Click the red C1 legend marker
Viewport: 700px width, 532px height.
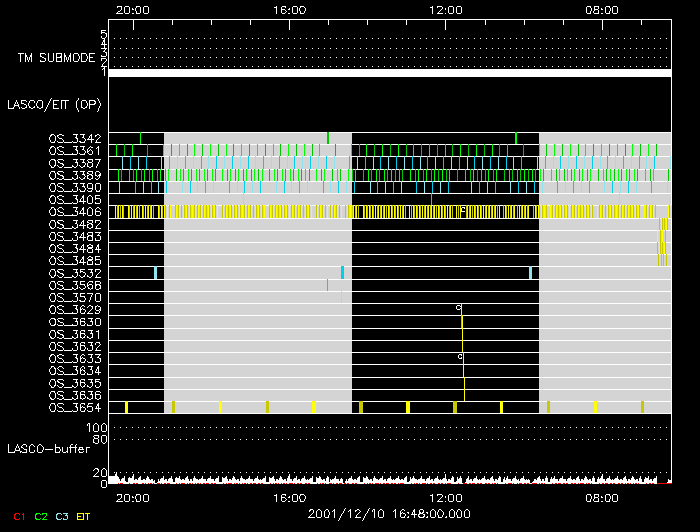click(19, 515)
